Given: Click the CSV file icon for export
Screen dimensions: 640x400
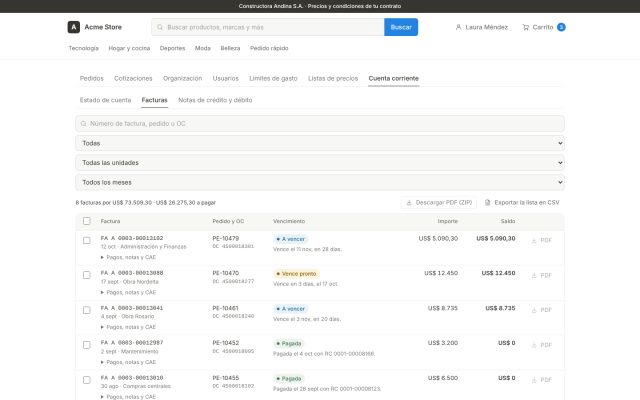Looking at the screenshot, I should 487,202.
